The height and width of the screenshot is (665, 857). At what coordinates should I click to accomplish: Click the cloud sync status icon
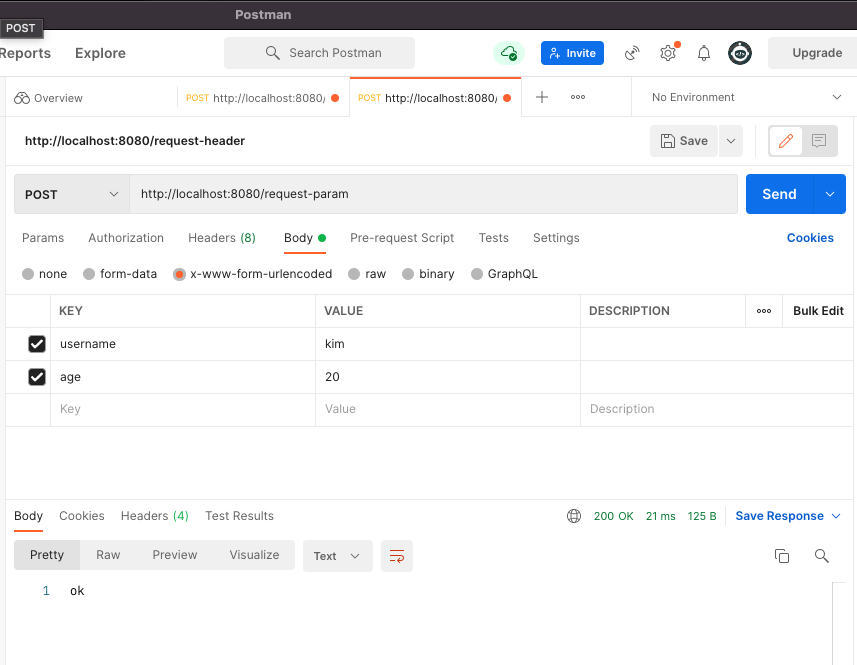pyautogui.click(x=509, y=53)
